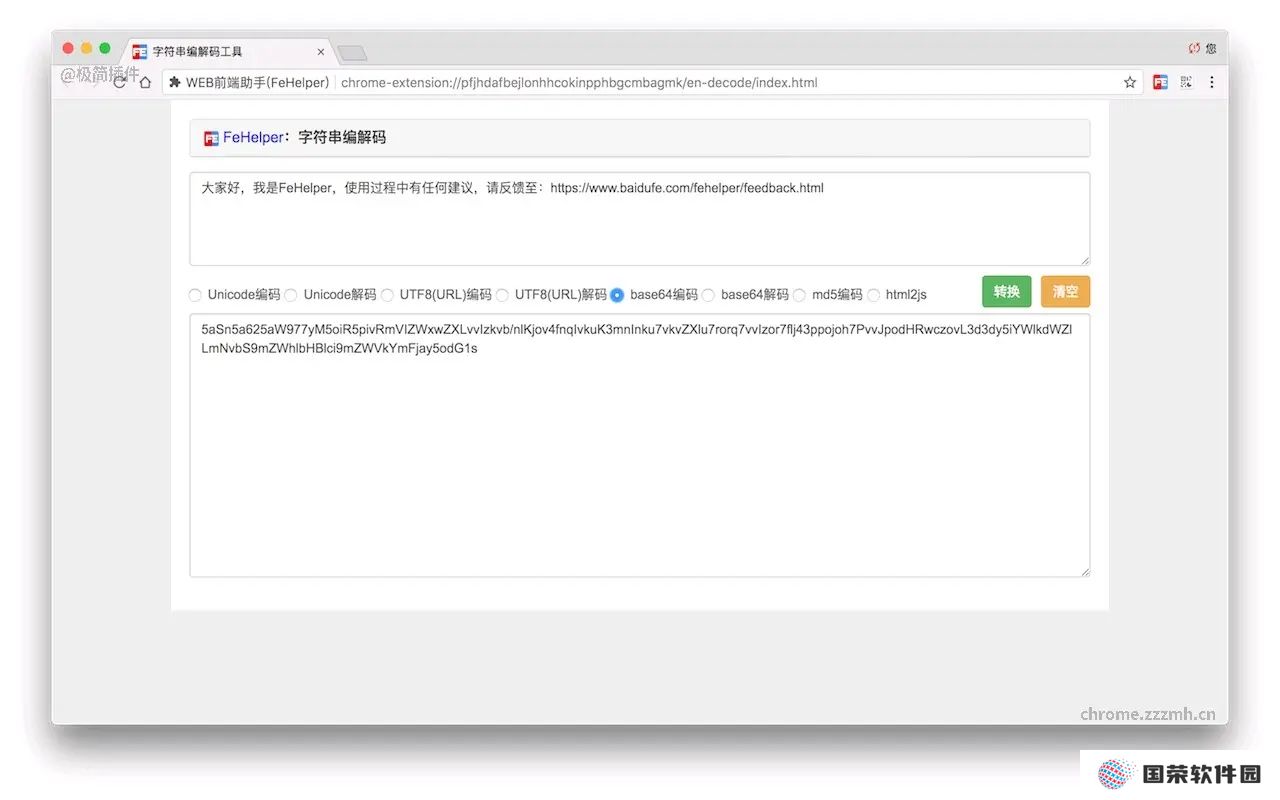
Task: Select UTF8(URL)编码 radio option
Action: (387, 295)
